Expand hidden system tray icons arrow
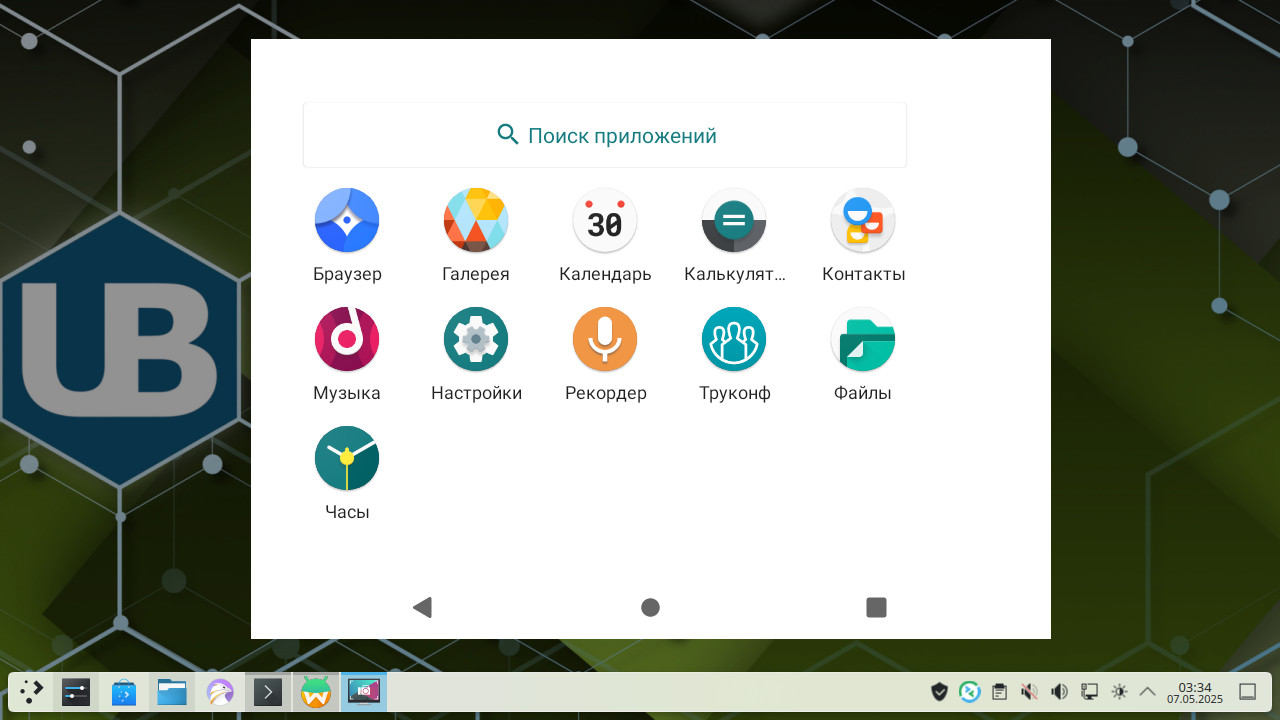Screen dimensions: 1280x720 1148,691
